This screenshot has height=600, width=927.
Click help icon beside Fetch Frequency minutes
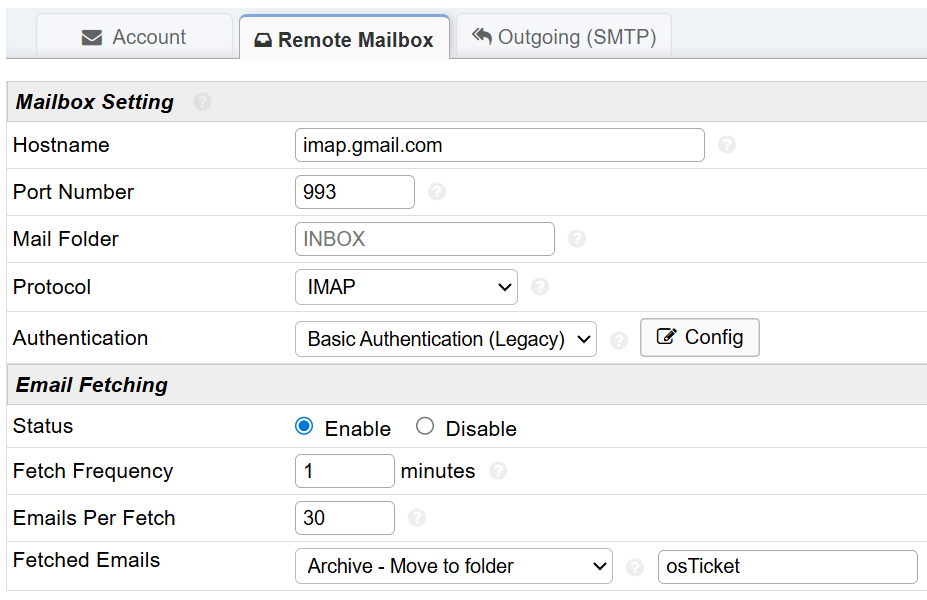click(498, 471)
